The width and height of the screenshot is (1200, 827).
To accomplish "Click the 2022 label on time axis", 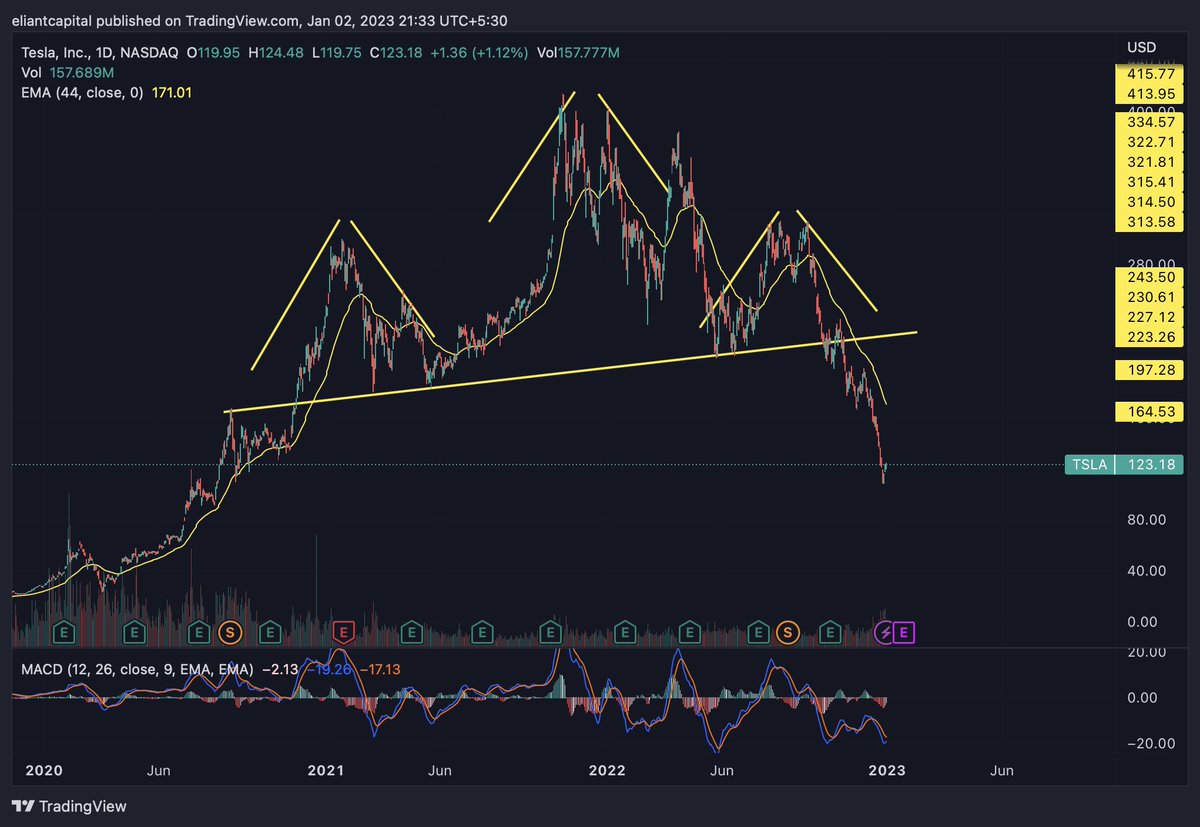I will pos(607,771).
